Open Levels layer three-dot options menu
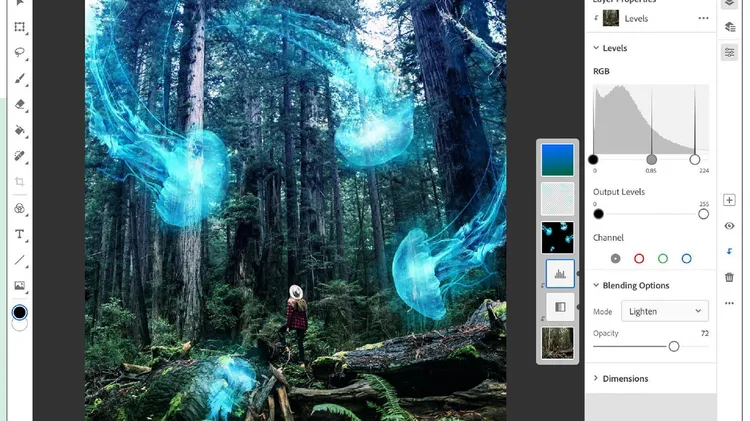The image size is (750, 421). click(703, 18)
